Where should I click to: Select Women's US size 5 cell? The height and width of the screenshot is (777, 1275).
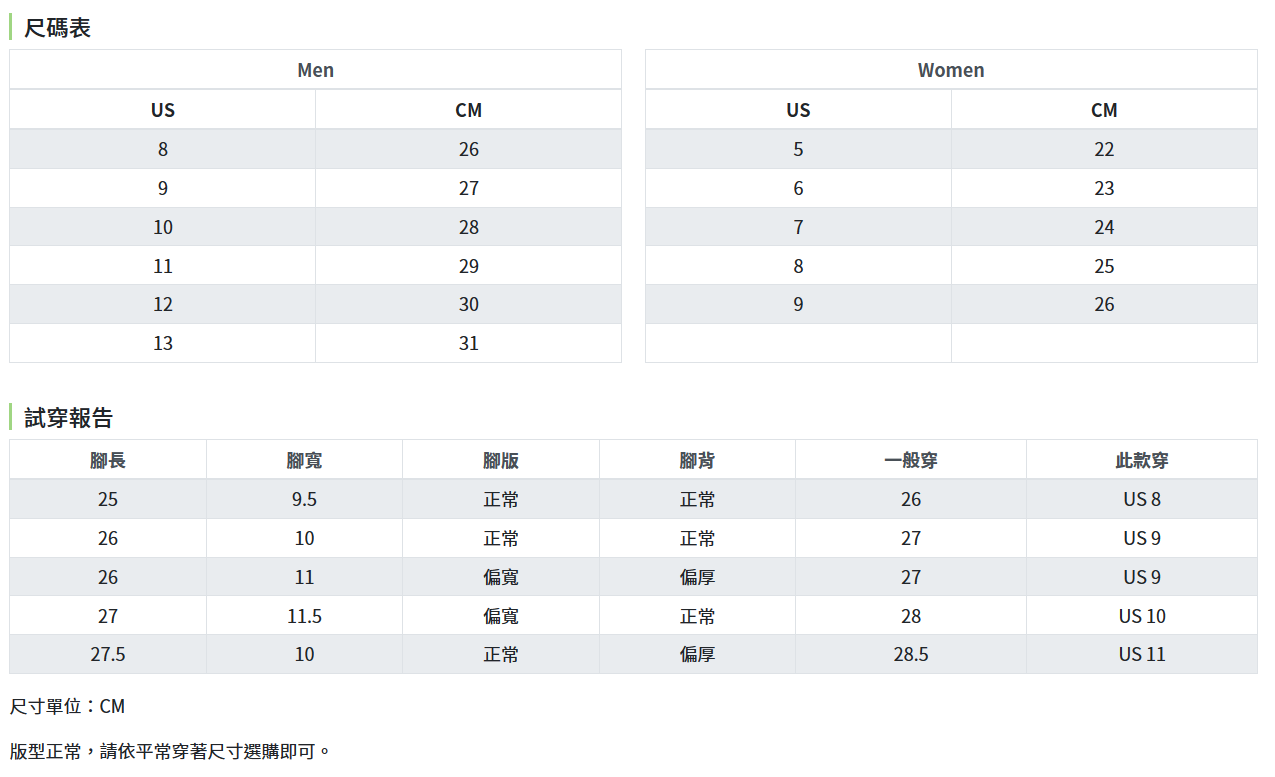coord(798,149)
